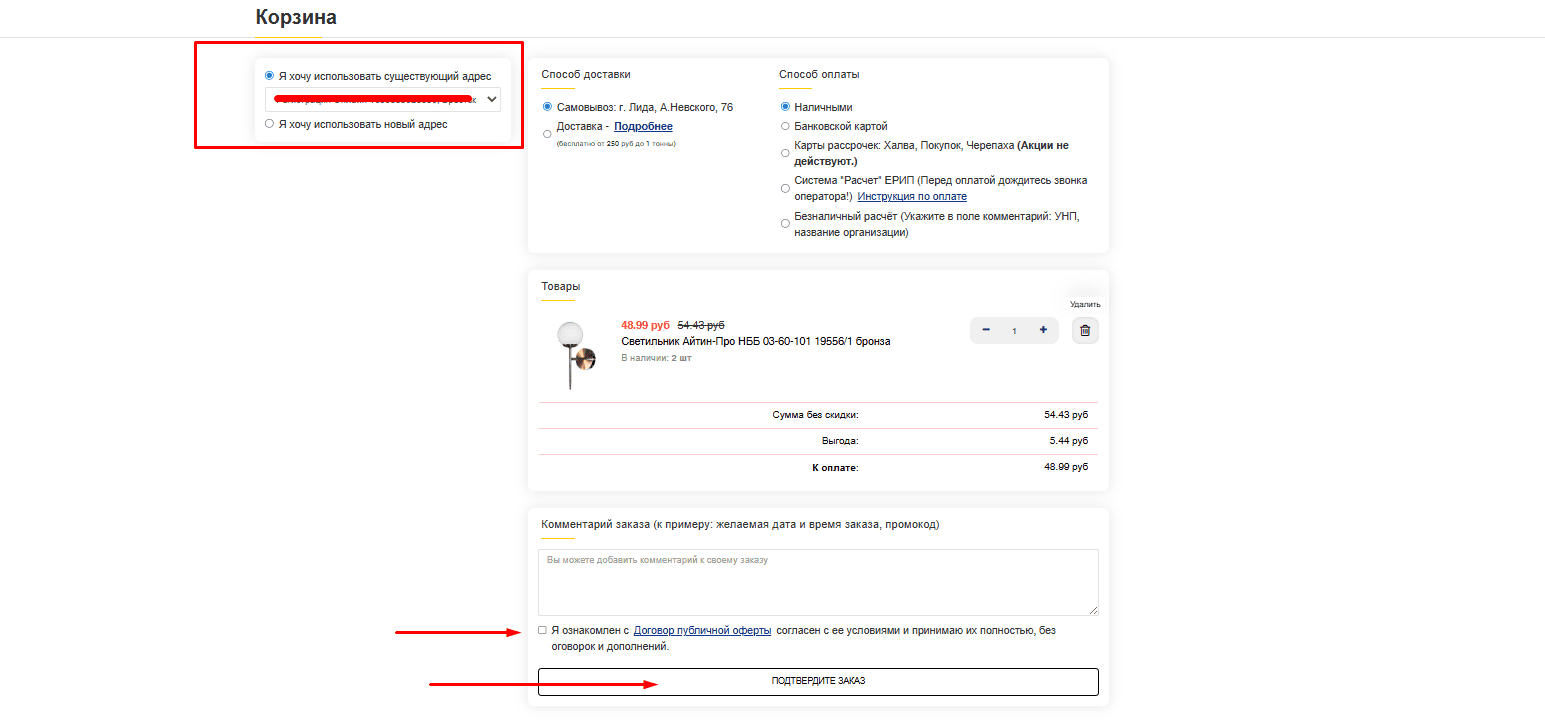Decrease product quantity with minus button
This screenshot has height=726, width=1545.
click(986, 330)
